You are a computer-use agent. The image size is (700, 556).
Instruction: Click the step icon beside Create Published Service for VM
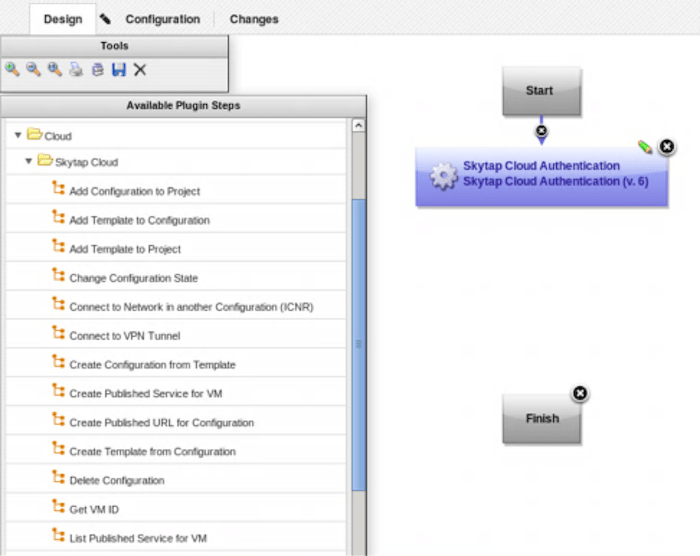(x=58, y=391)
